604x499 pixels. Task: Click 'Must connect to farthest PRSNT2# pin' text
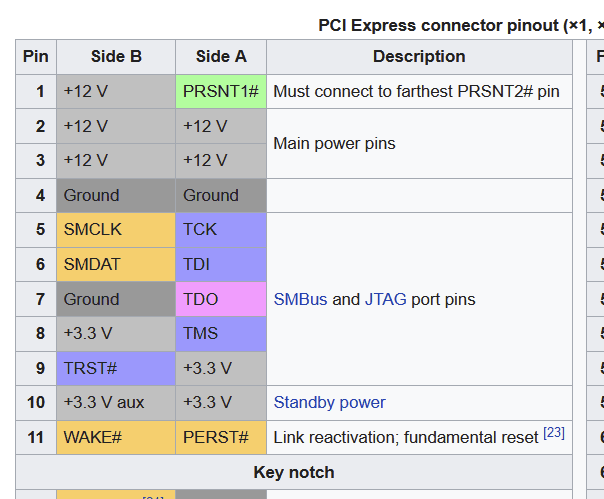pos(416,92)
